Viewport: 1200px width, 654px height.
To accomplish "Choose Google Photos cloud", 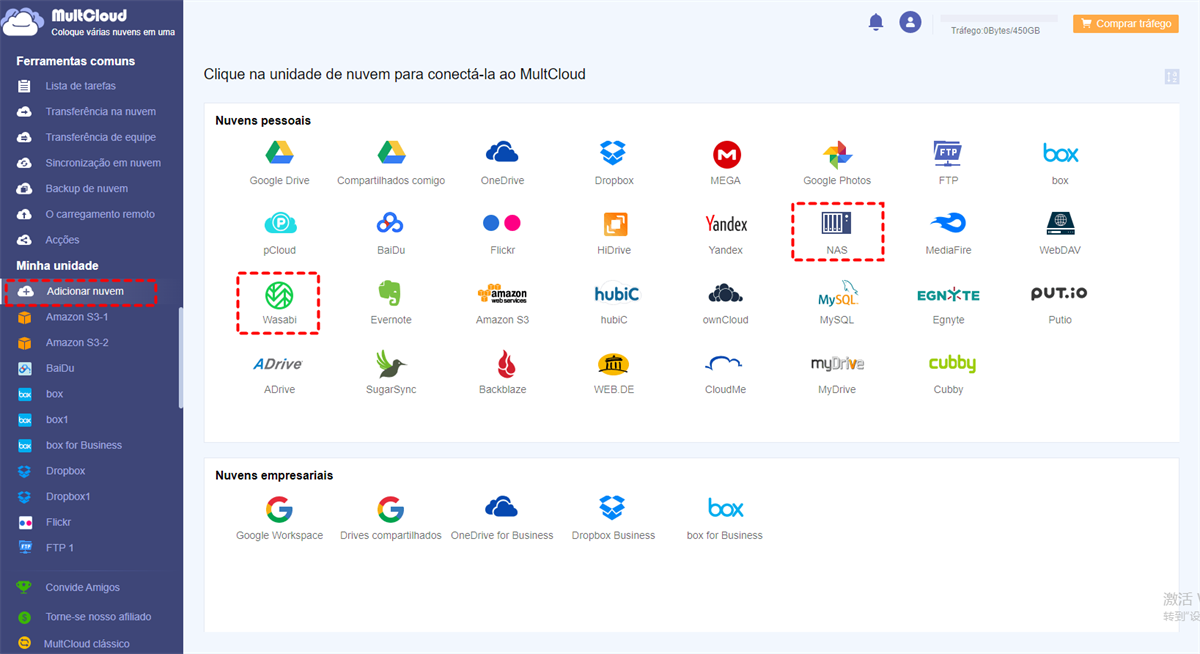I will pos(837,154).
